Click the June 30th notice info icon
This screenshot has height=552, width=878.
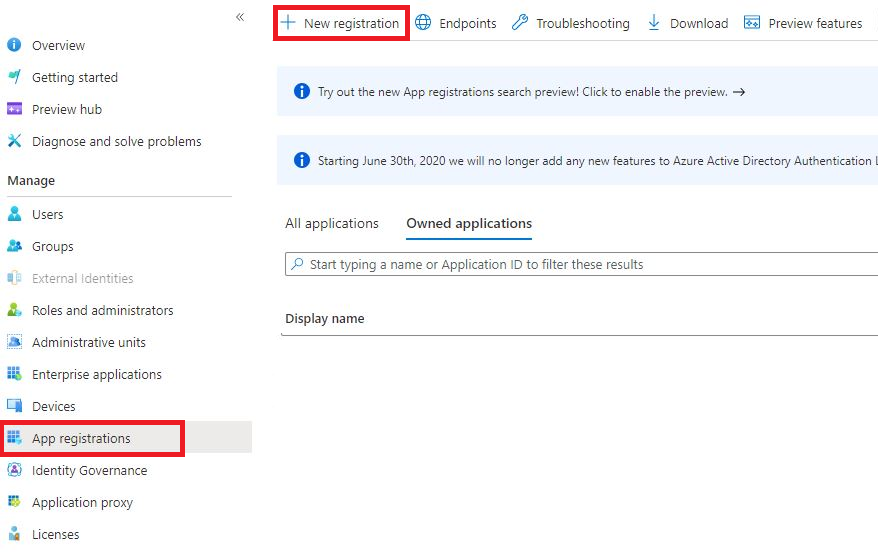pos(302,160)
